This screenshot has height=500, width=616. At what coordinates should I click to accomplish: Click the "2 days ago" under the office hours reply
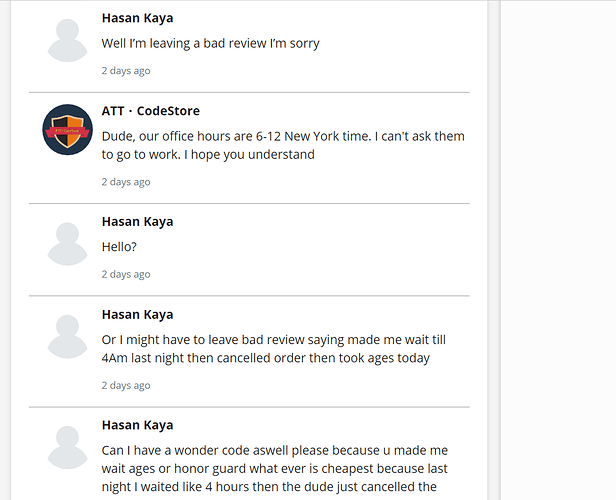(126, 182)
